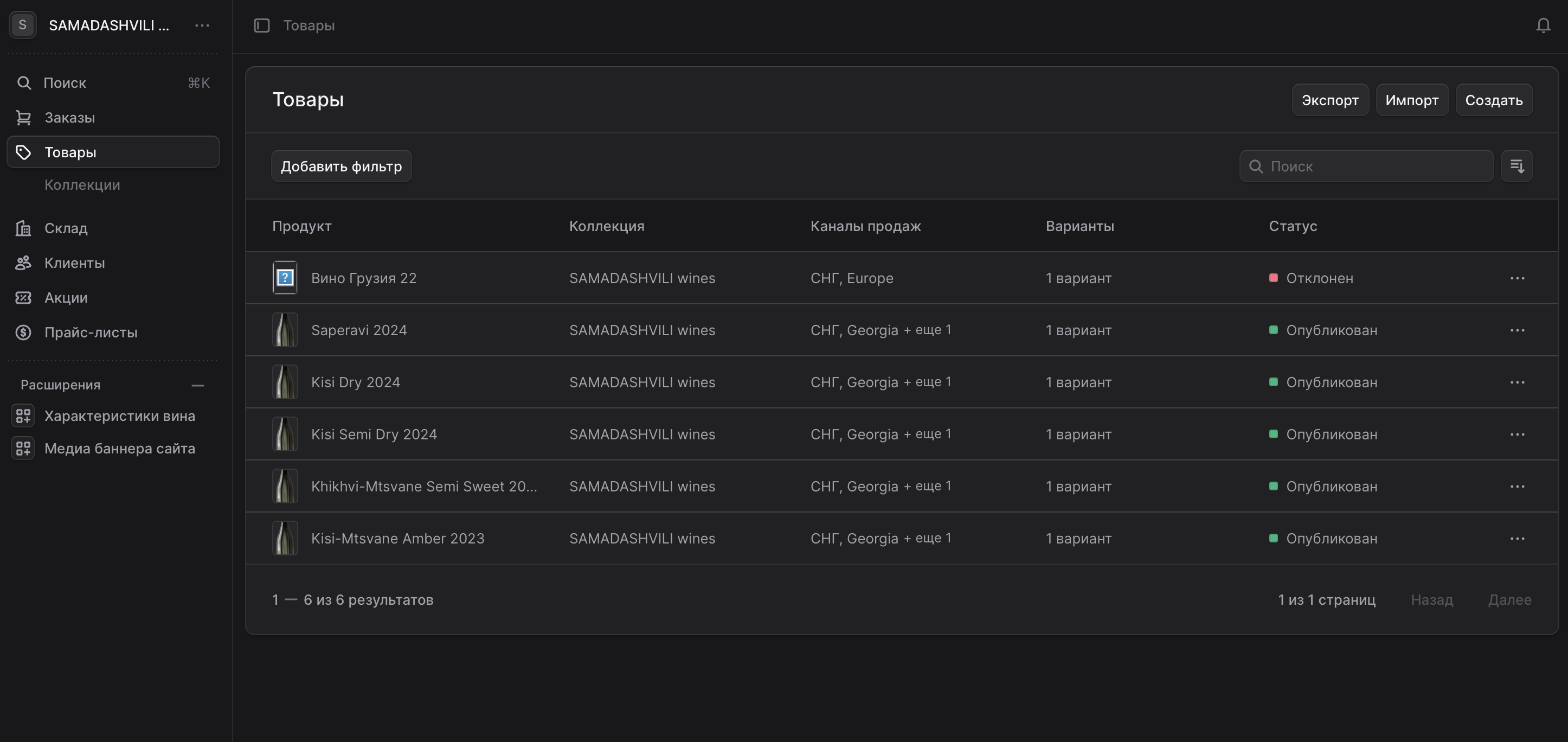Click the Коллекция column header
The image size is (1568, 742).
pyautogui.click(x=606, y=226)
